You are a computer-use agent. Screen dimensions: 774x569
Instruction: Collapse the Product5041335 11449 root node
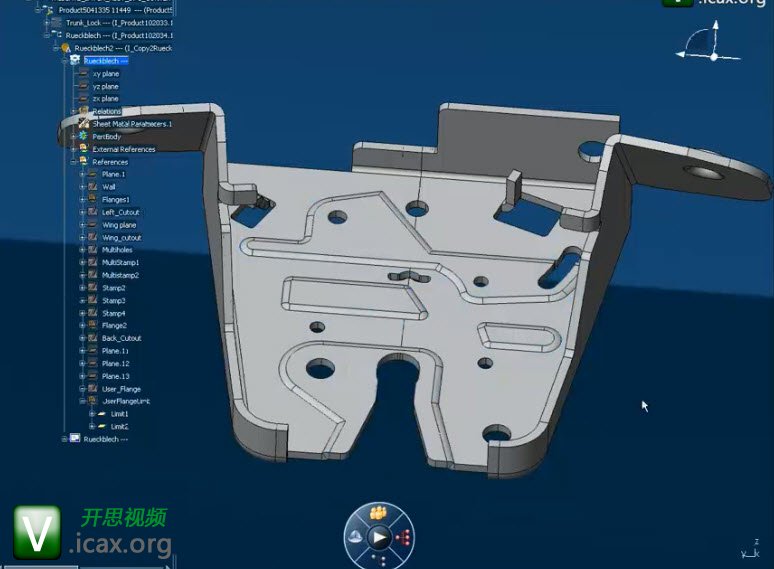38,9
